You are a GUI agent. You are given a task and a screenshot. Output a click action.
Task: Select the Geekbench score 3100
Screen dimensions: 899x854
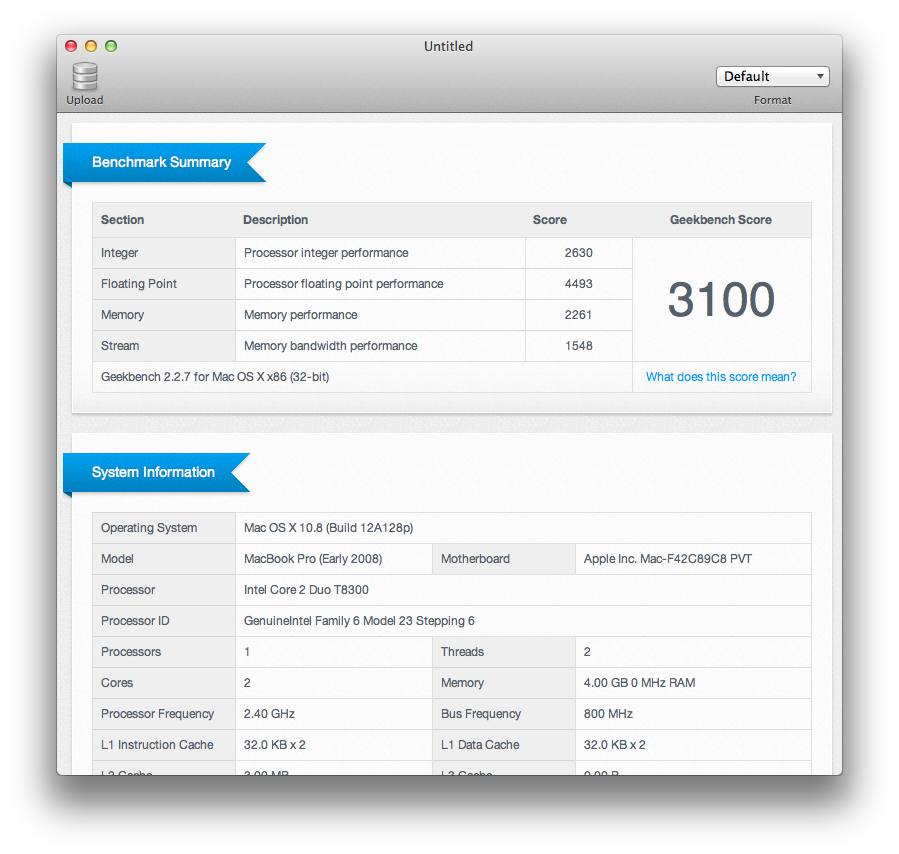point(721,299)
